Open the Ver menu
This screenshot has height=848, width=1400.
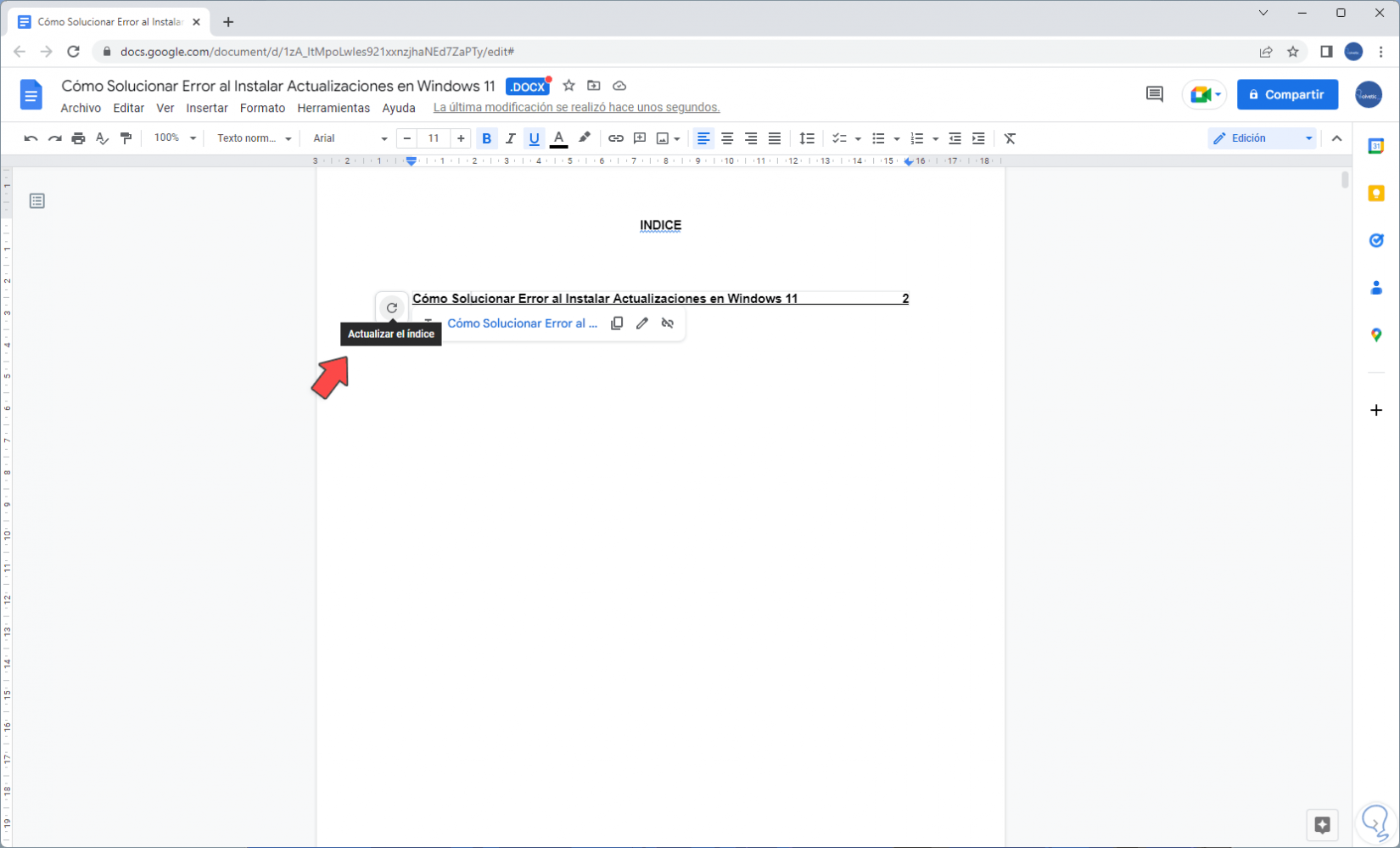165,108
